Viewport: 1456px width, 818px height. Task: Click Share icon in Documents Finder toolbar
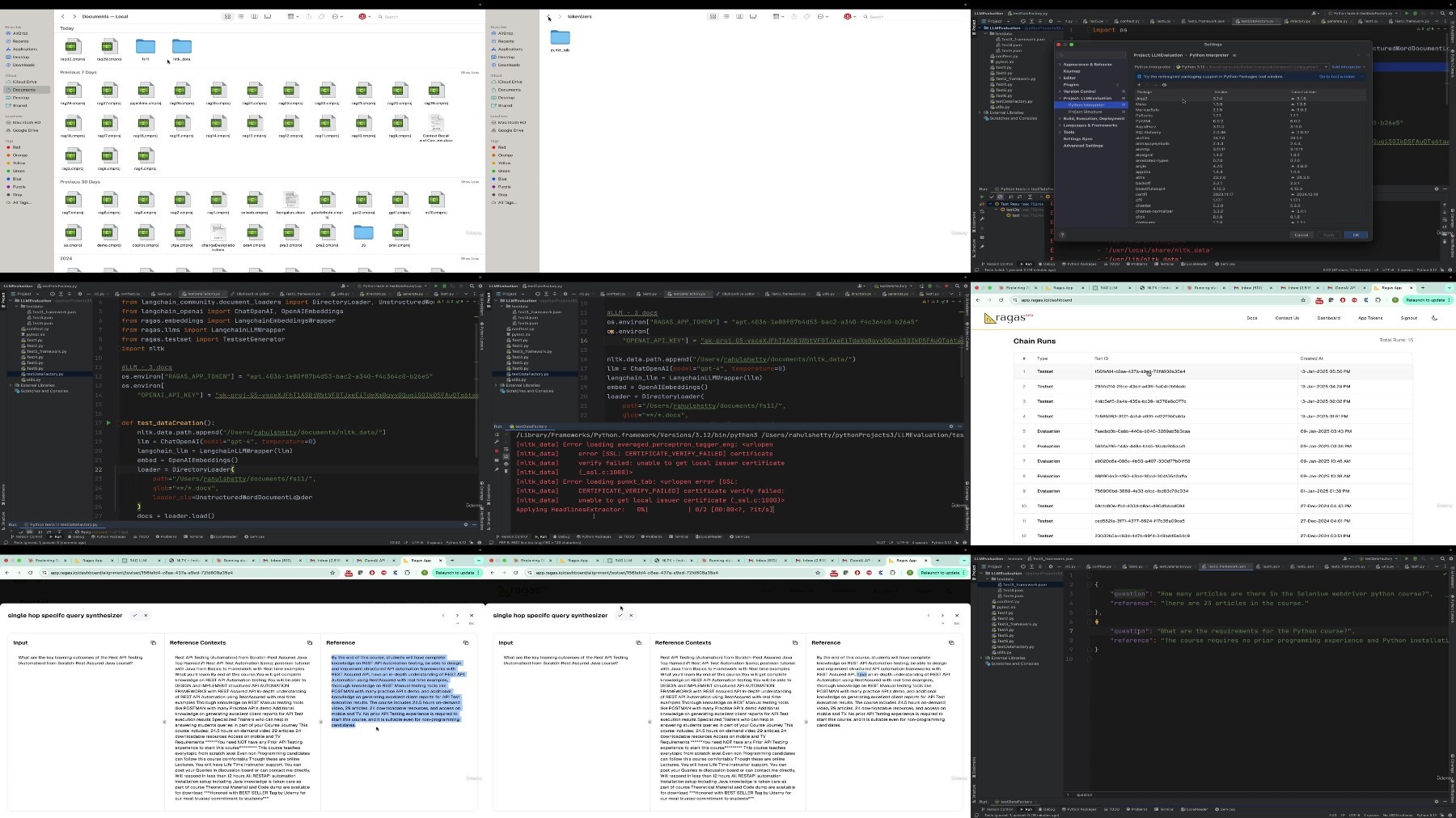(308, 16)
